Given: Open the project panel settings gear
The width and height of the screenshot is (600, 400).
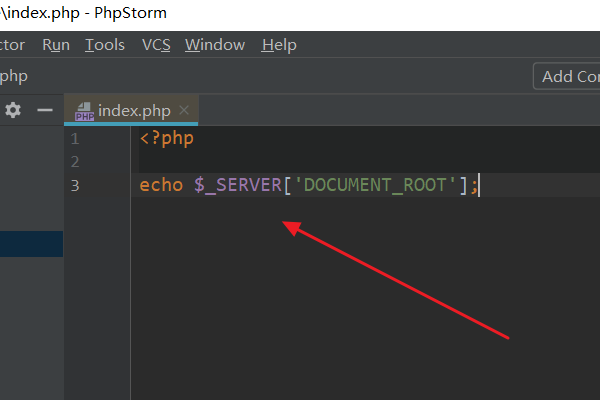Looking at the screenshot, I should click(13, 110).
